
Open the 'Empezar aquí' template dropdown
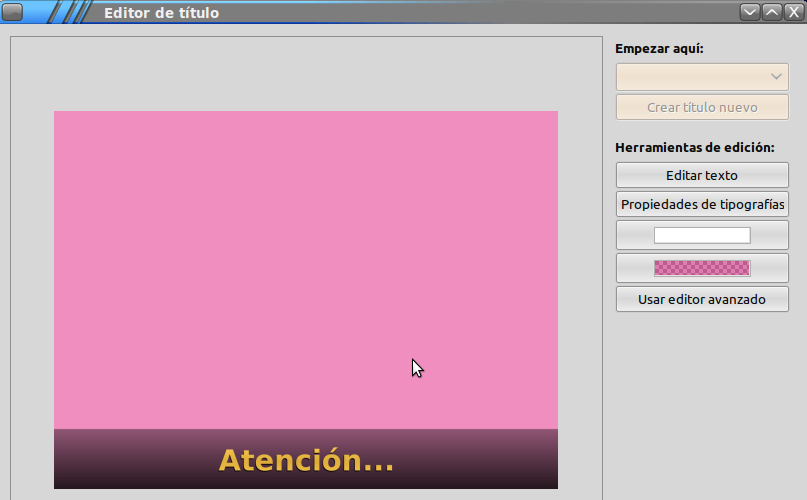point(702,77)
